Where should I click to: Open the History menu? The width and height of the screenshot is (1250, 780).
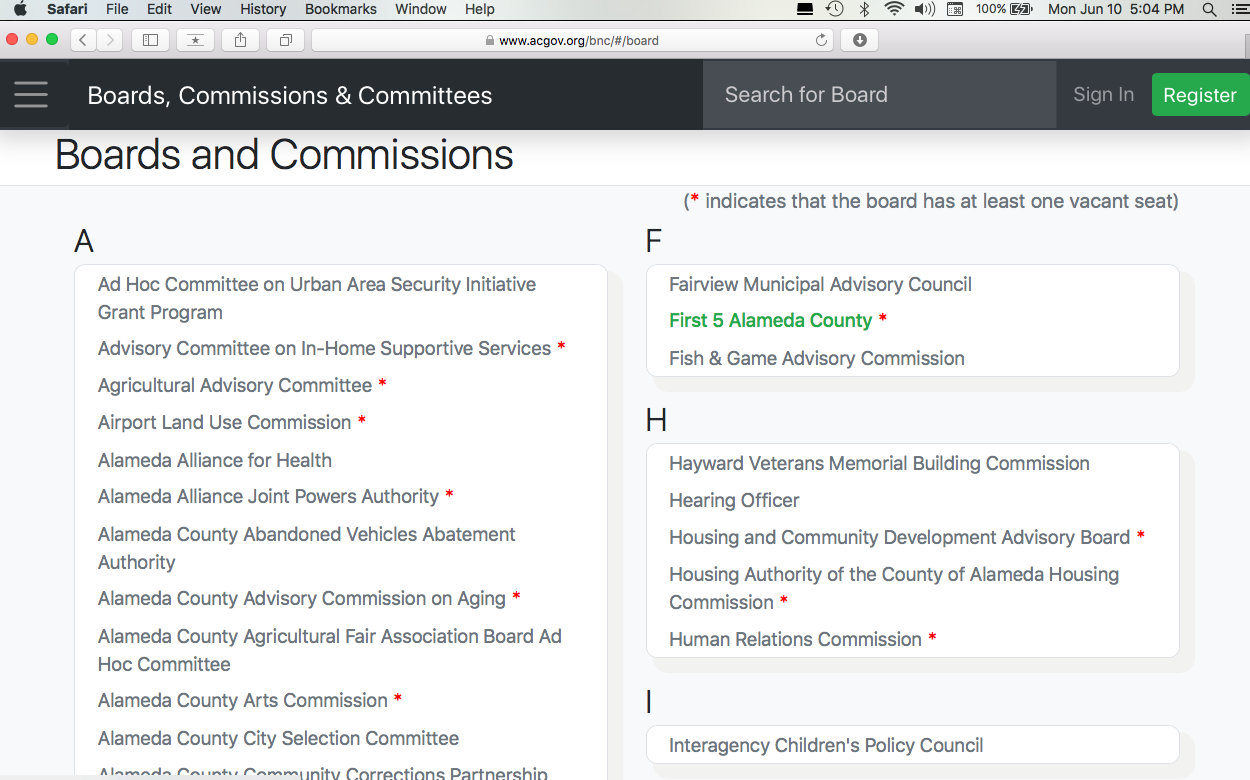(263, 9)
